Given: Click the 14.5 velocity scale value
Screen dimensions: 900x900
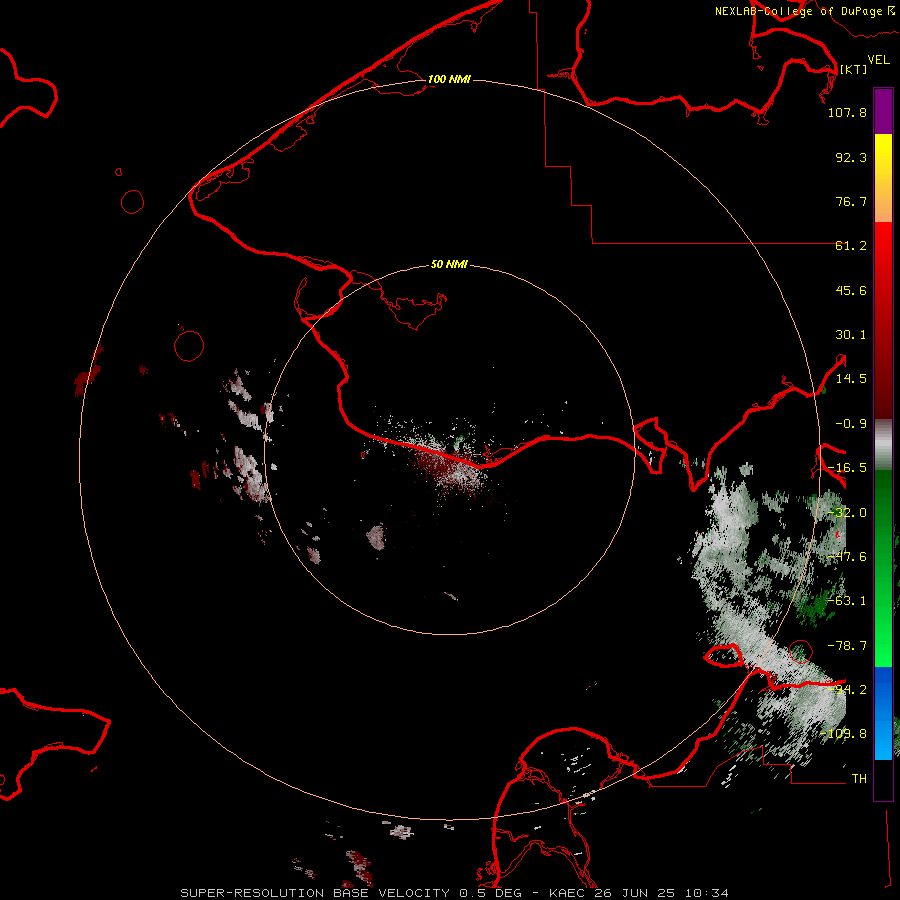Looking at the screenshot, I should tap(851, 379).
